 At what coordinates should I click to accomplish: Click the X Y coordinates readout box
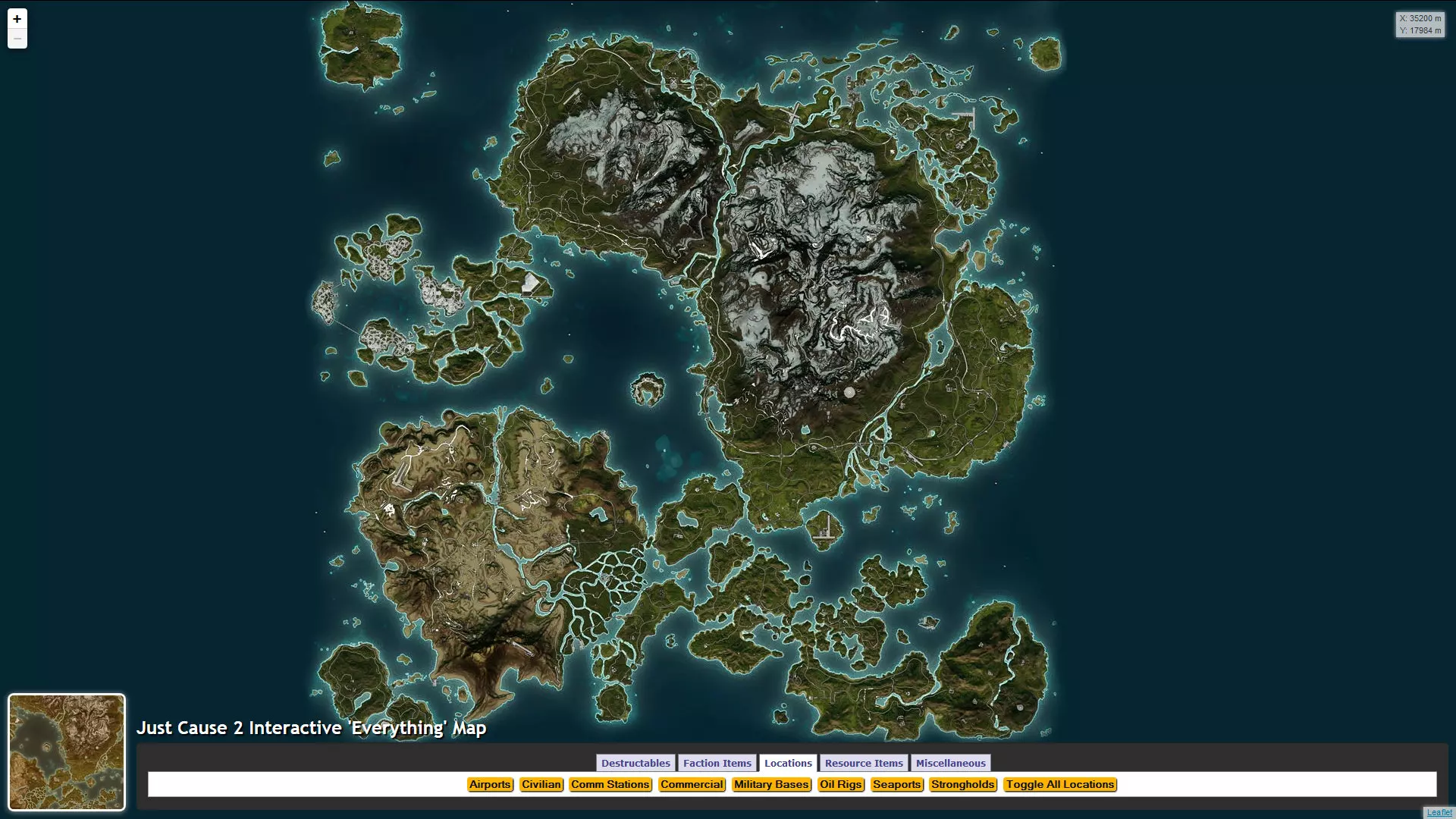[x=1420, y=24]
